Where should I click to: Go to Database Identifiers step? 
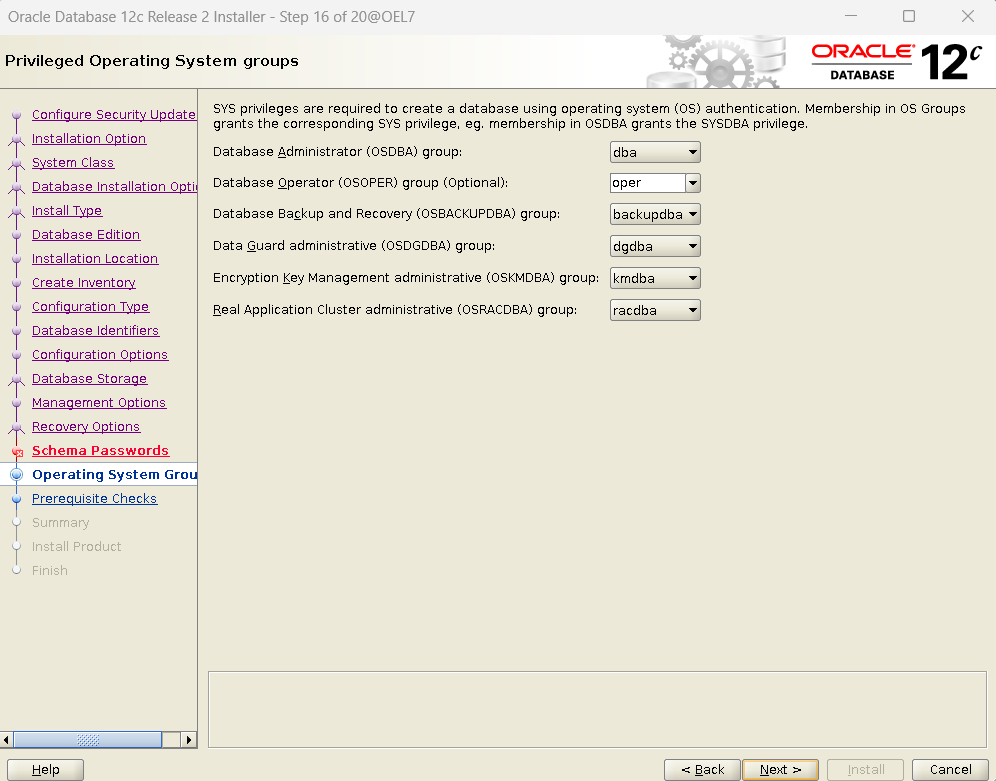[95, 331]
